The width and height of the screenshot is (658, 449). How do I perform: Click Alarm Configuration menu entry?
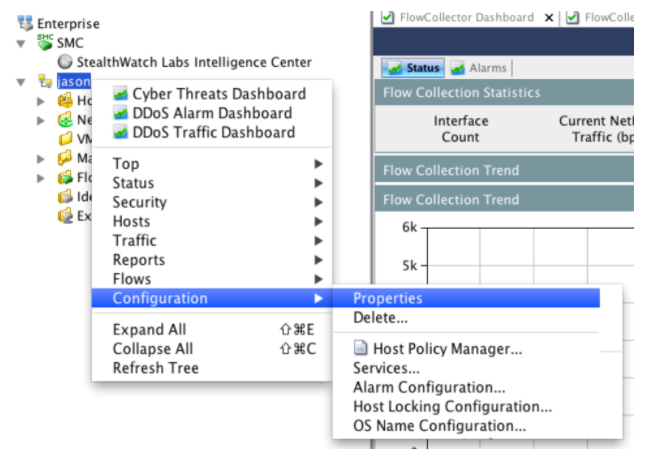(x=428, y=387)
